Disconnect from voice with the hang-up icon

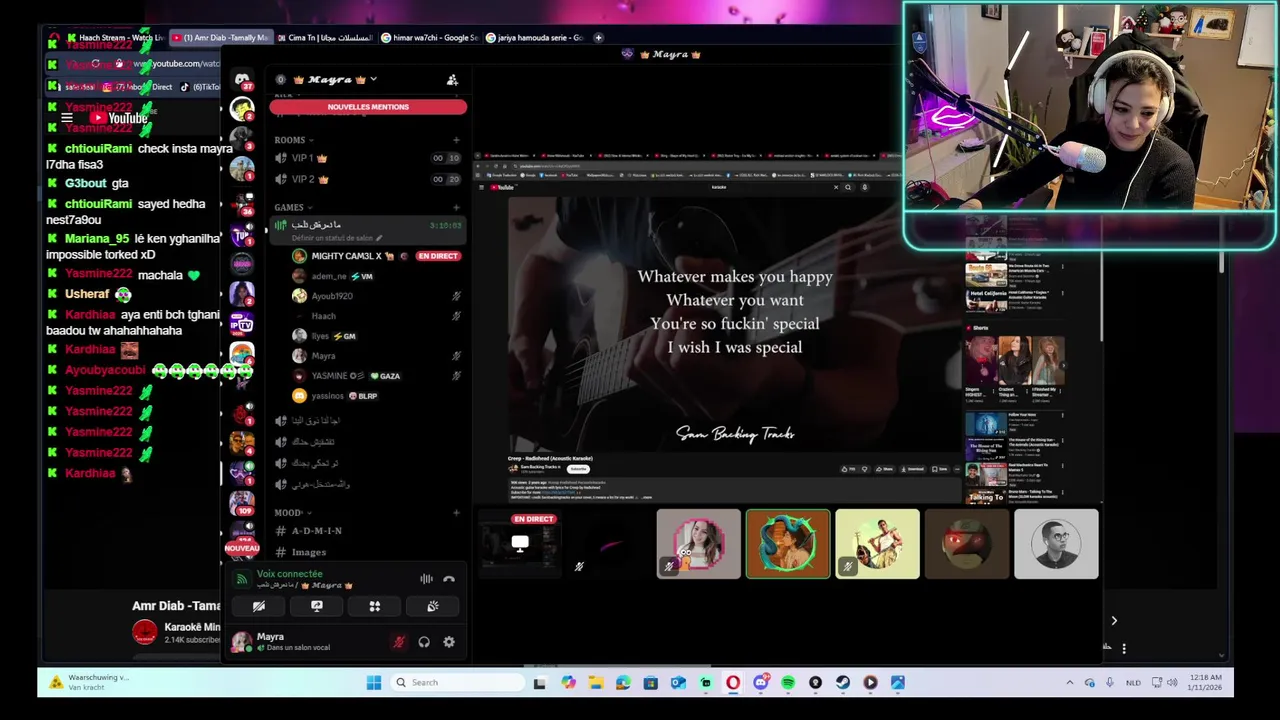click(449, 579)
